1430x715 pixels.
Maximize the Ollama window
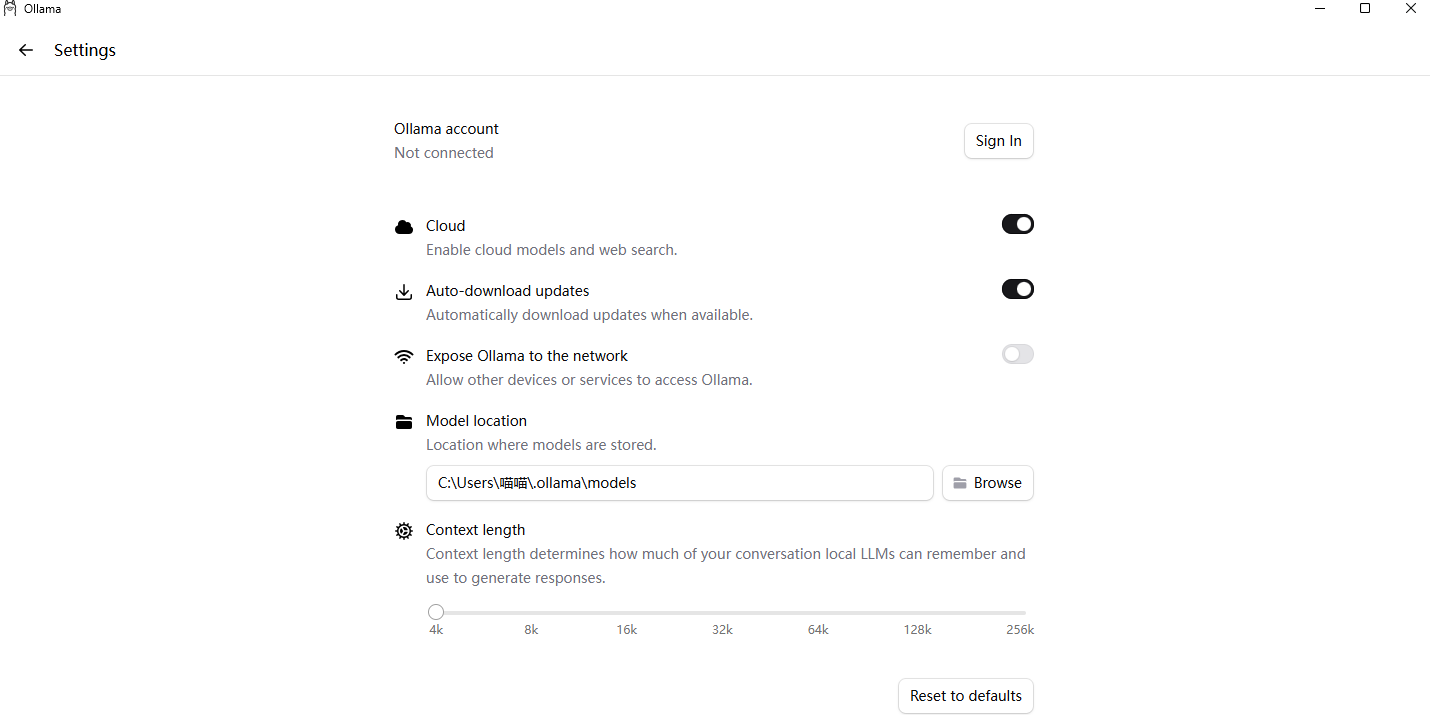point(1365,9)
